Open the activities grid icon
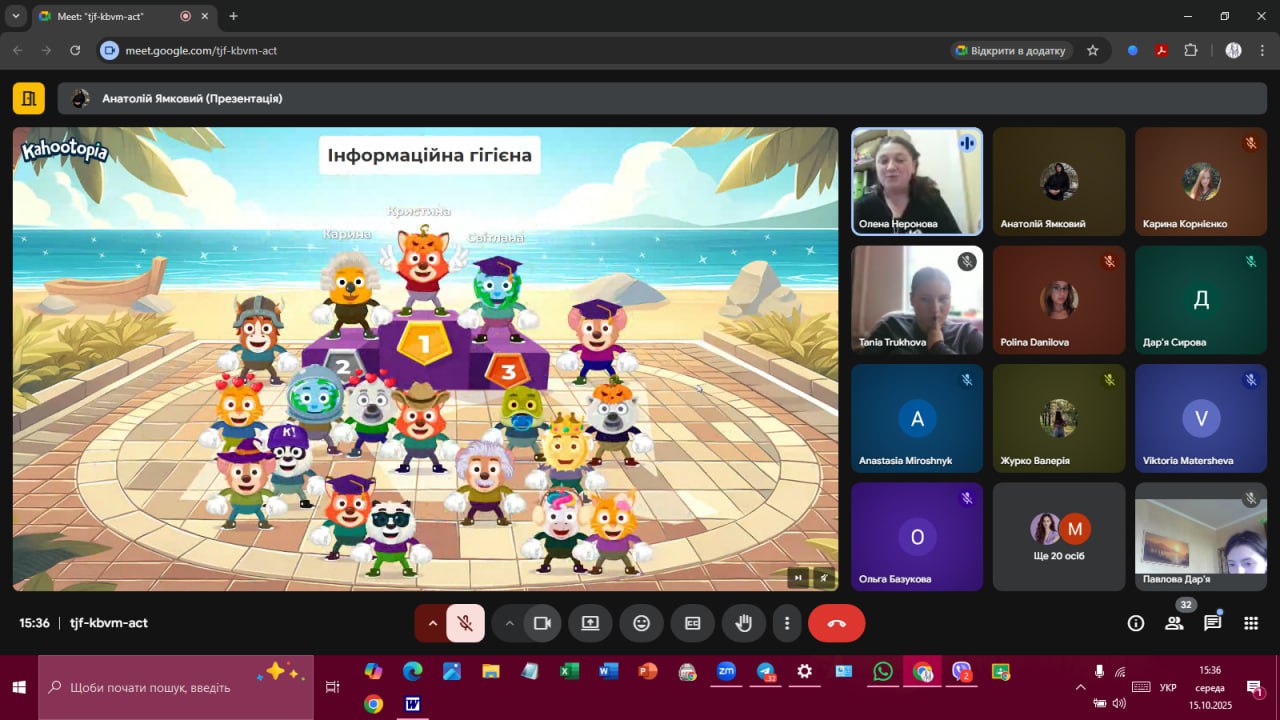Screen dimensions: 1280x720 coord(1250,623)
